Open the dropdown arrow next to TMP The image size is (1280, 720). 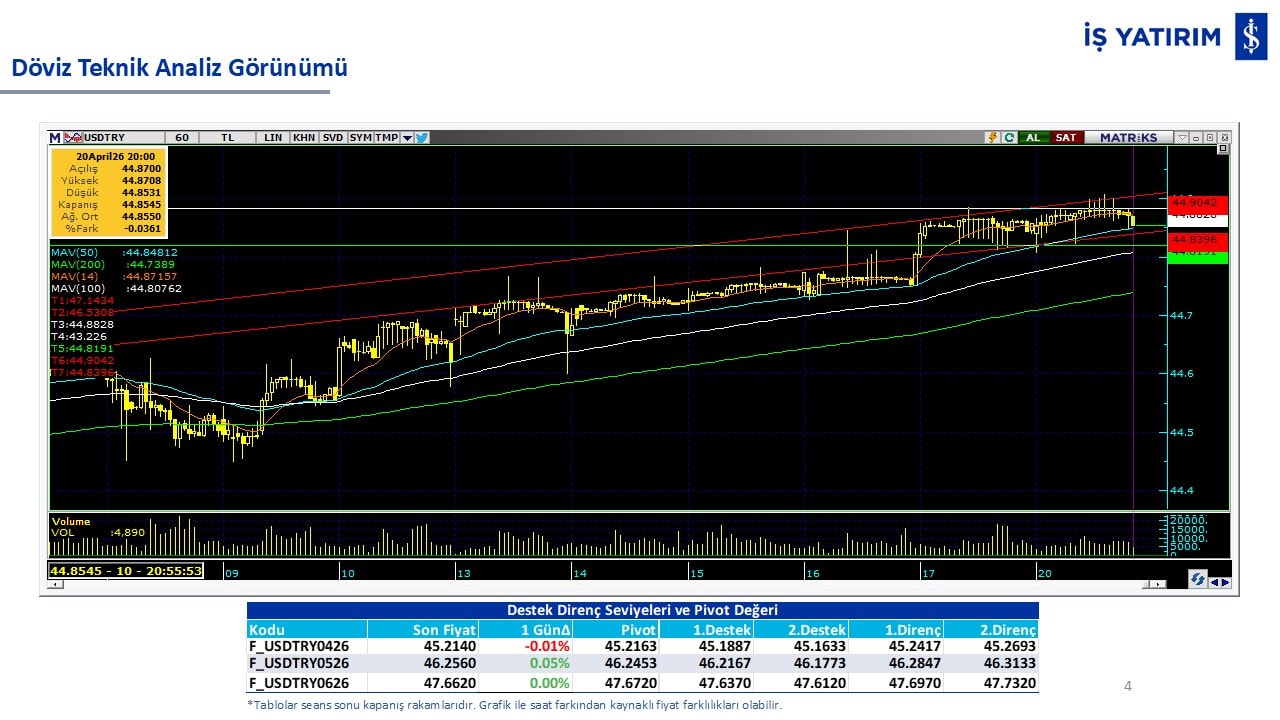coord(407,137)
